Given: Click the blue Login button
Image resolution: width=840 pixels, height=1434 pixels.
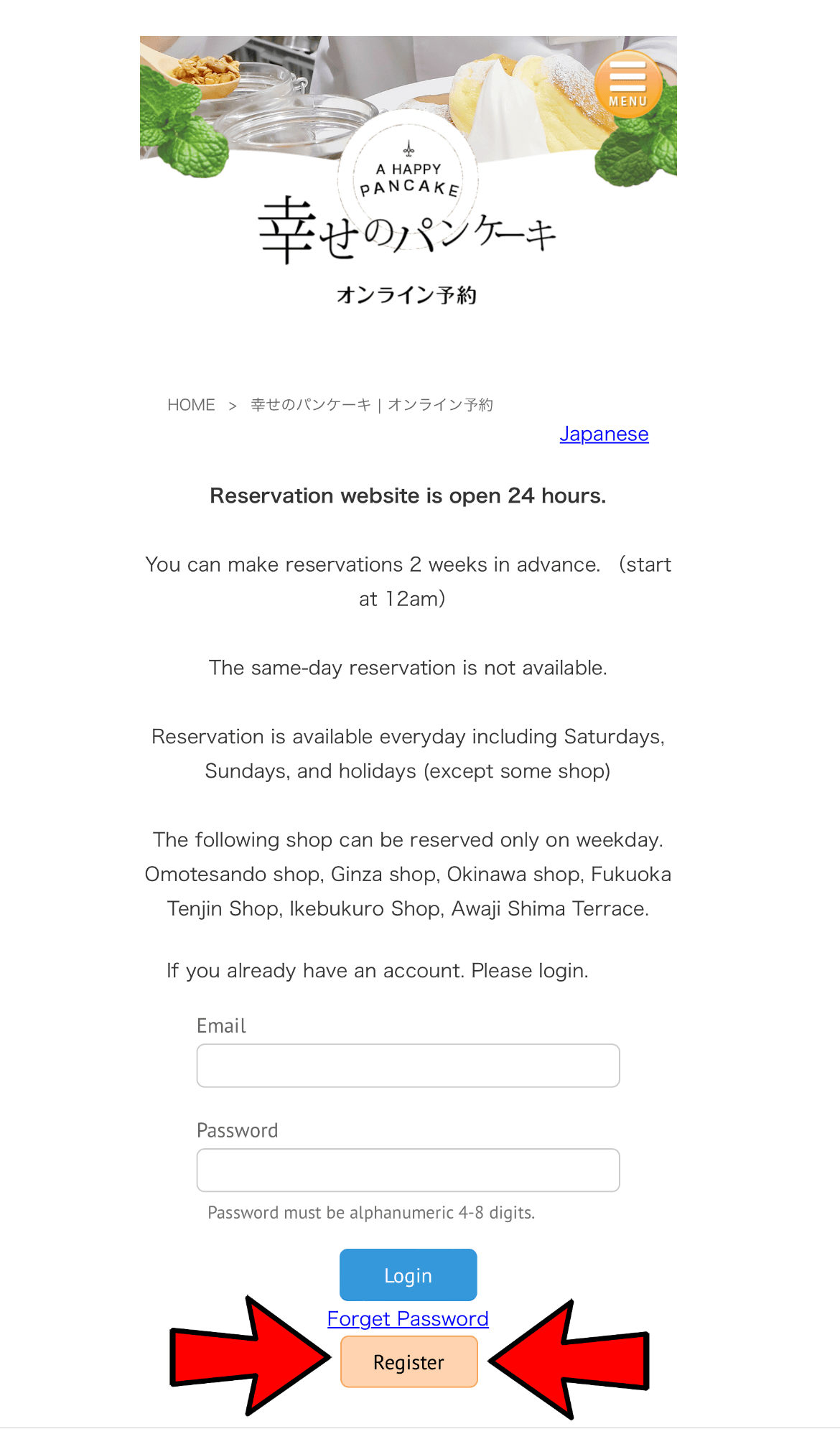Looking at the screenshot, I should 408,1275.
